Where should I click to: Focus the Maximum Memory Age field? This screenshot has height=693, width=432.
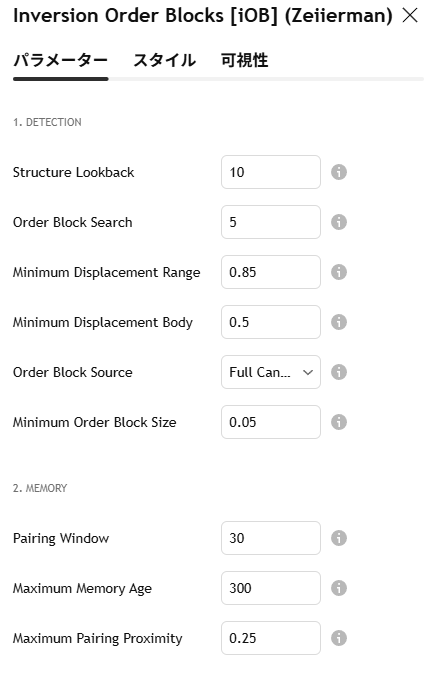271,588
